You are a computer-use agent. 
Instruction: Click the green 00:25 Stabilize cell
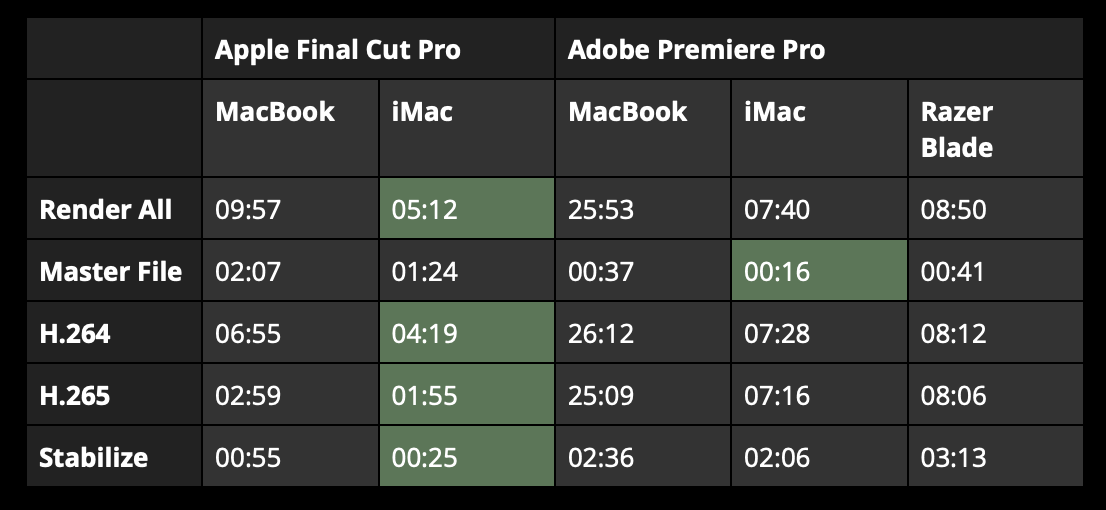coord(466,457)
